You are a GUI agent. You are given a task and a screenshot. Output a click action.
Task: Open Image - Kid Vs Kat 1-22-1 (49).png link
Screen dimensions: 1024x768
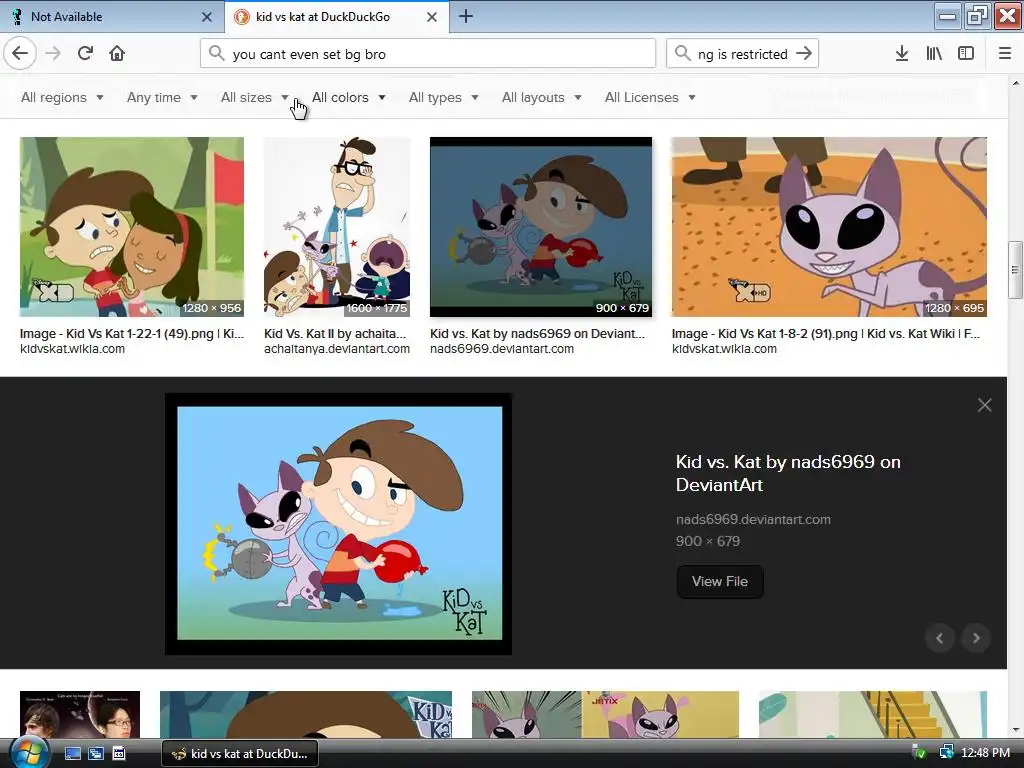[132, 333]
